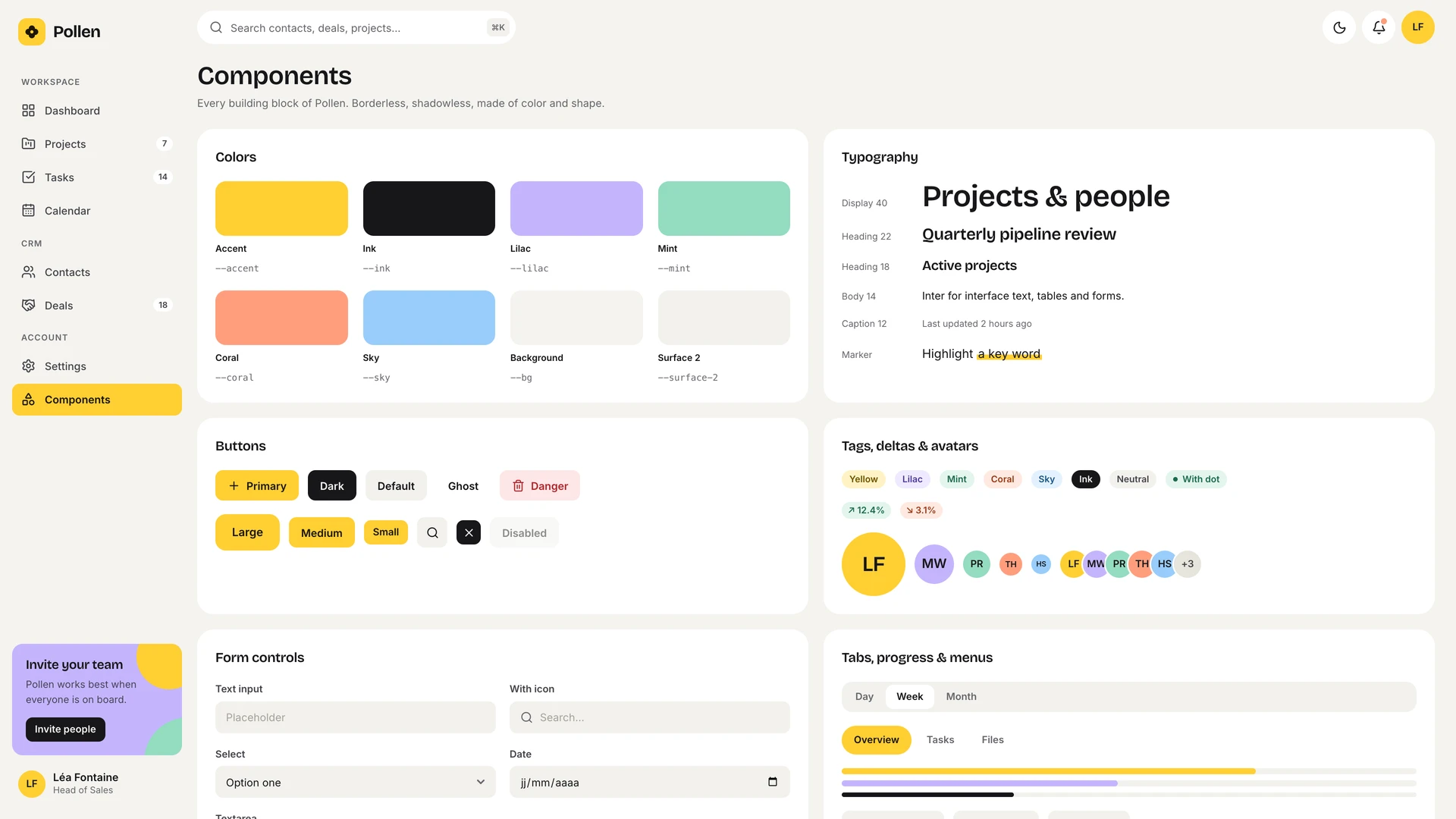The width and height of the screenshot is (1456, 819).
Task: Click the Dark button
Action: pyautogui.click(x=332, y=486)
